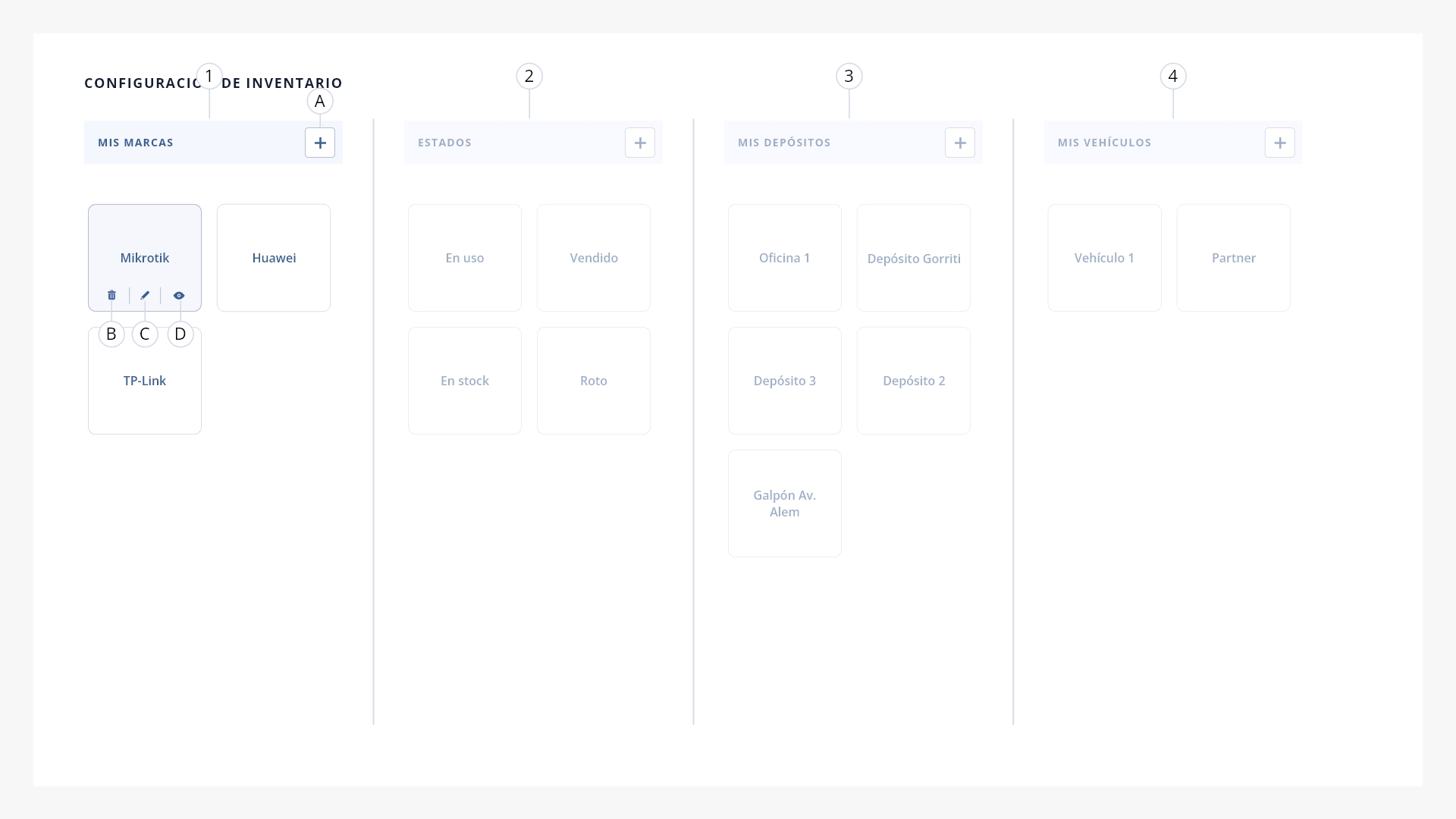Open the Galpón Av. Alem card

tap(785, 504)
